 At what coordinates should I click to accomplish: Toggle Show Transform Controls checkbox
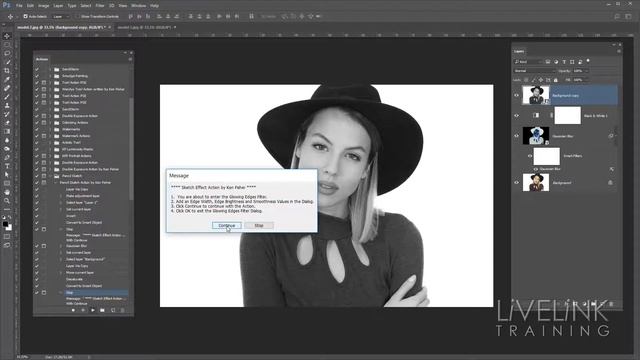click(78, 17)
